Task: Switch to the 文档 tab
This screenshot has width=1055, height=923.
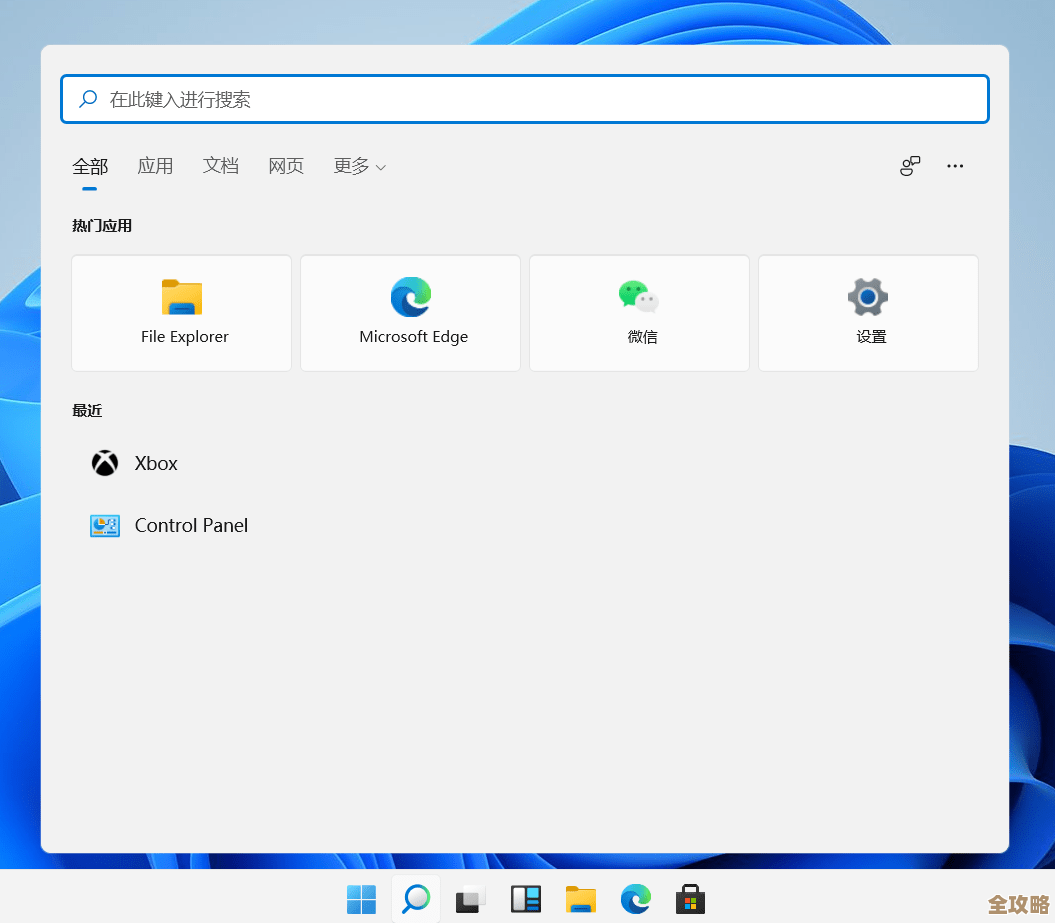Action: pyautogui.click(x=221, y=165)
